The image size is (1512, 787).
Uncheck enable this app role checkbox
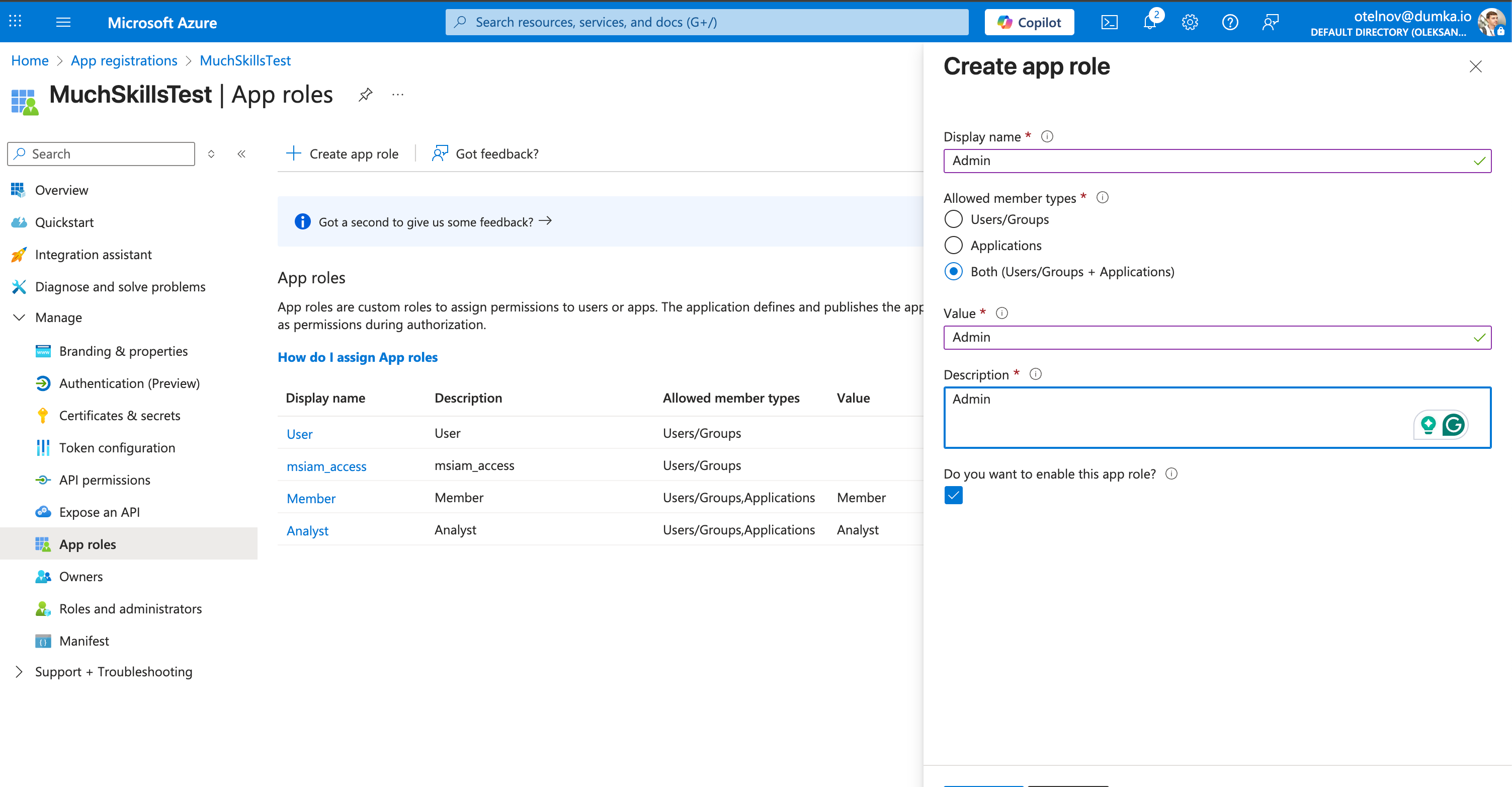[954, 496]
